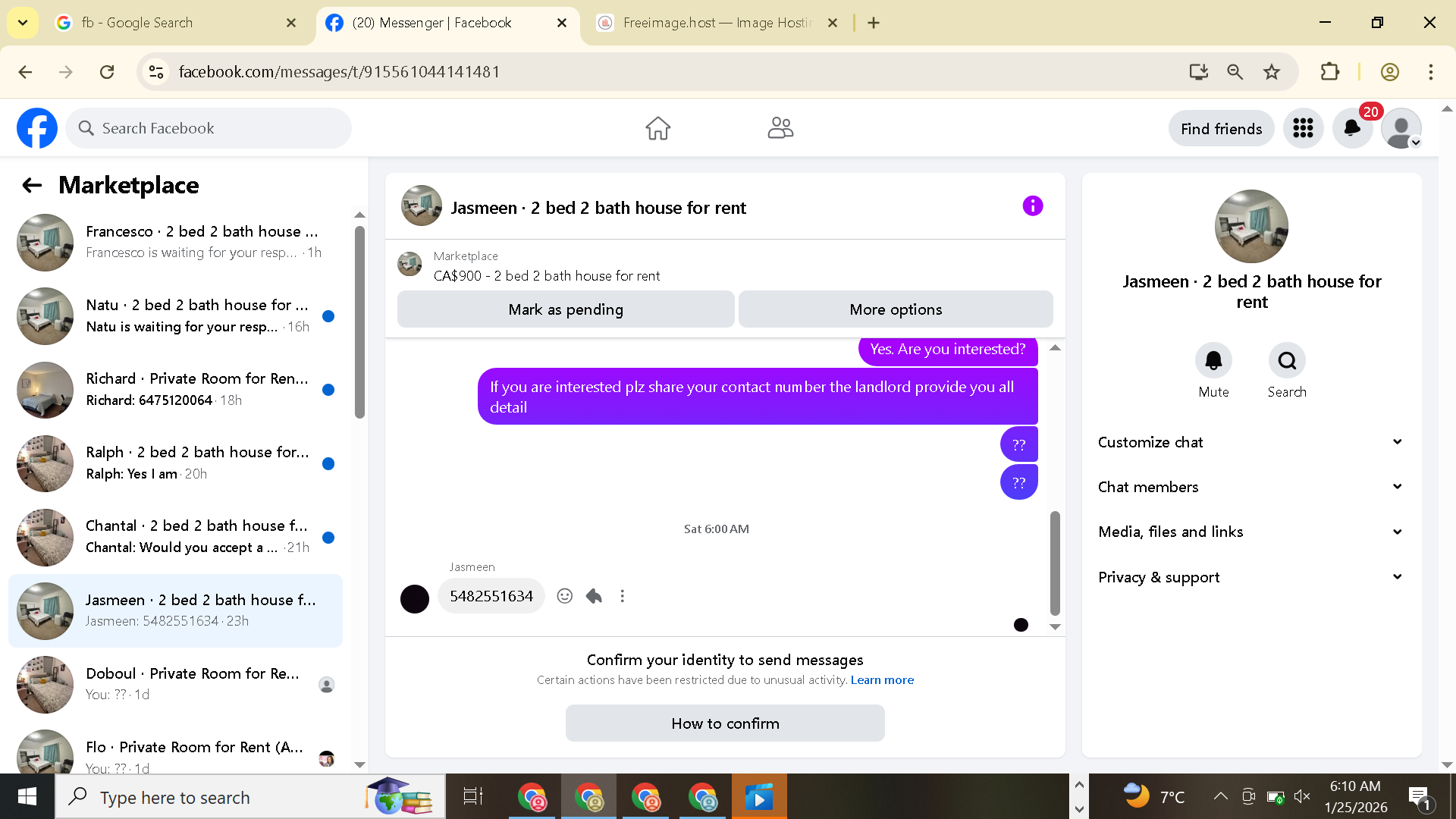The width and height of the screenshot is (1456, 819).
Task: Open the CA$900 house listing link
Action: coord(547,276)
